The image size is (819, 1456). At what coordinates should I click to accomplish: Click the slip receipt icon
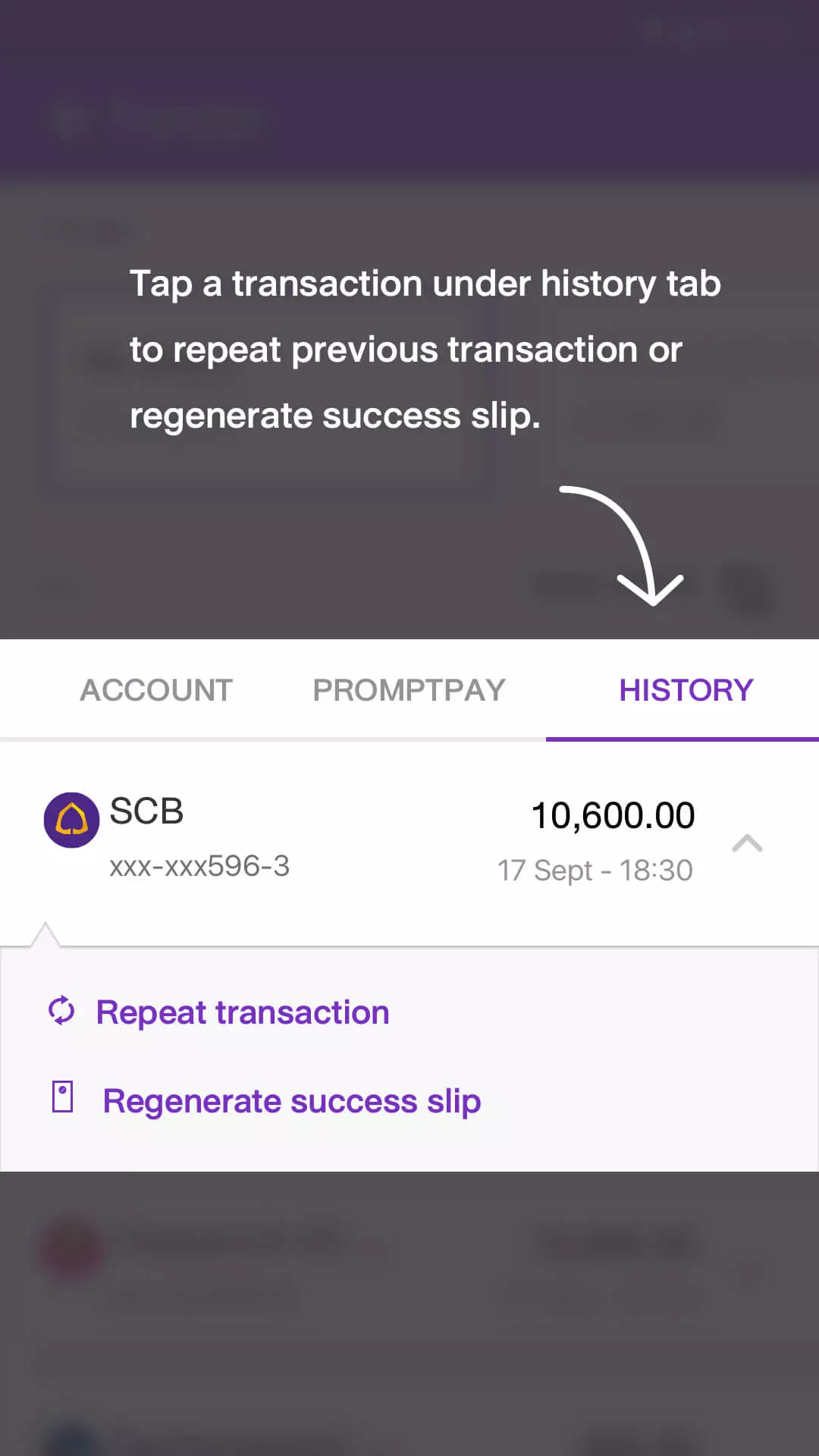point(62,1097)
